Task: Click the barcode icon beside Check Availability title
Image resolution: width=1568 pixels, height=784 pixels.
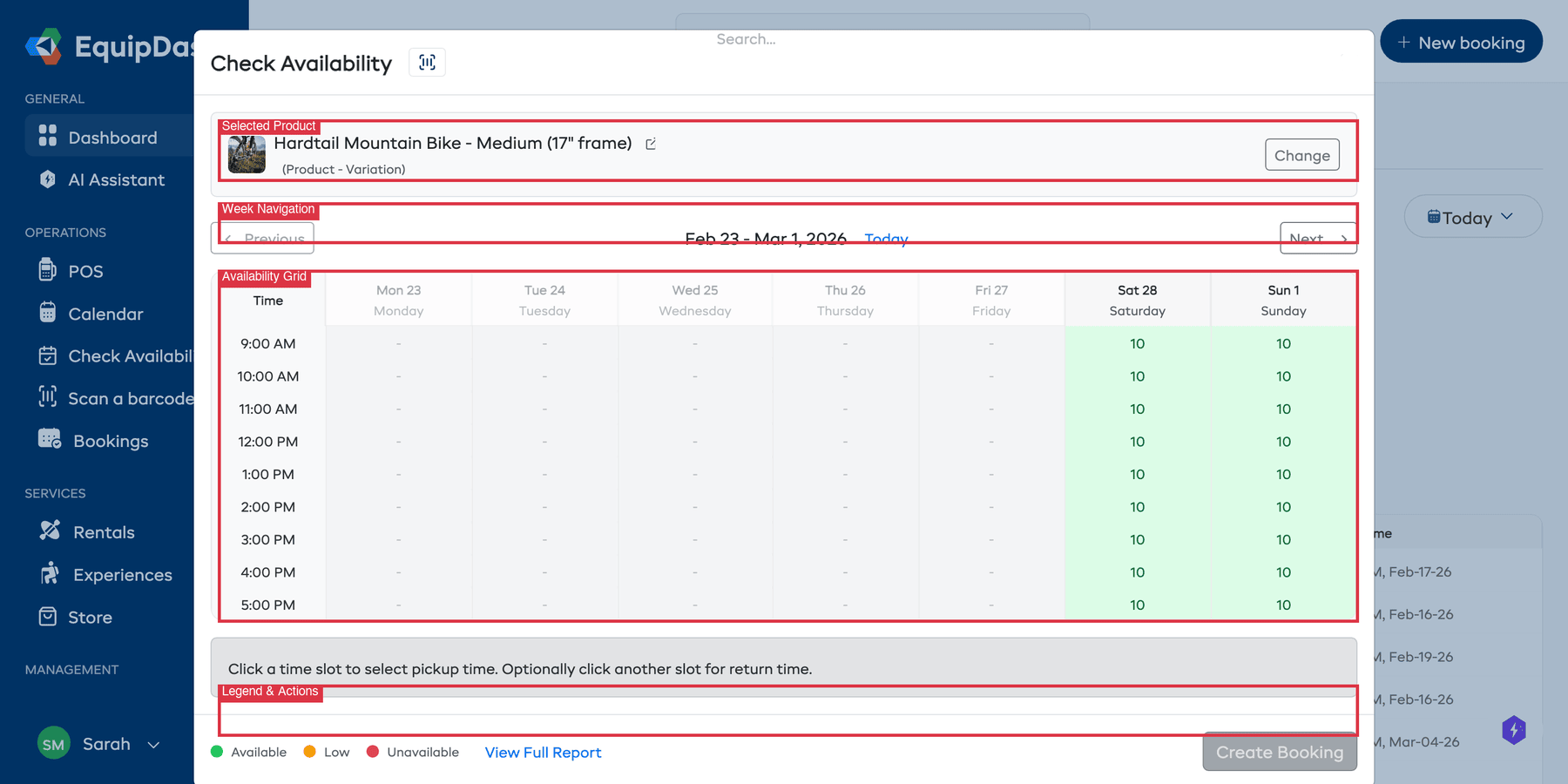Action: [427, 62]
